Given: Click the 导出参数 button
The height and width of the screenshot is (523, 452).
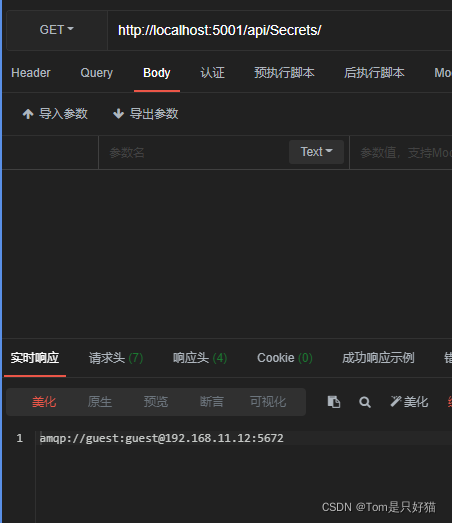Looking at the screenshot, I should click(145, 114).
